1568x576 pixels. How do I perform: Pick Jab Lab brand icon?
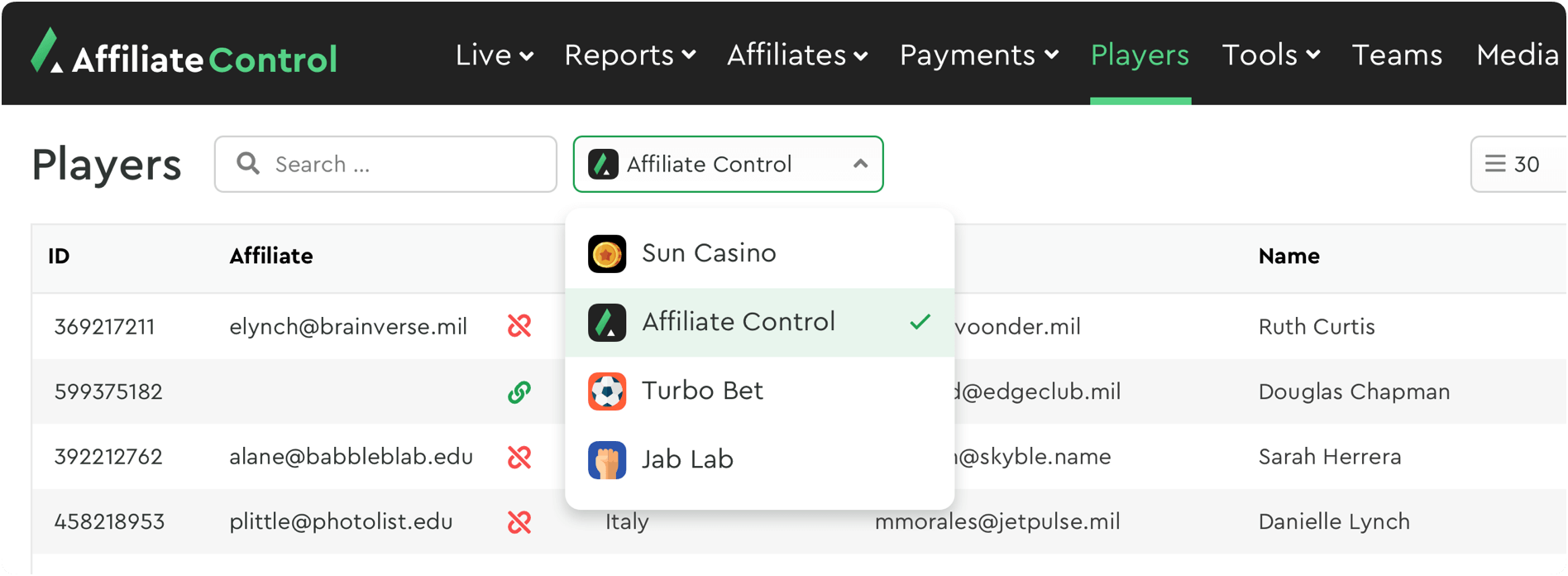click(x=607, y=460)
